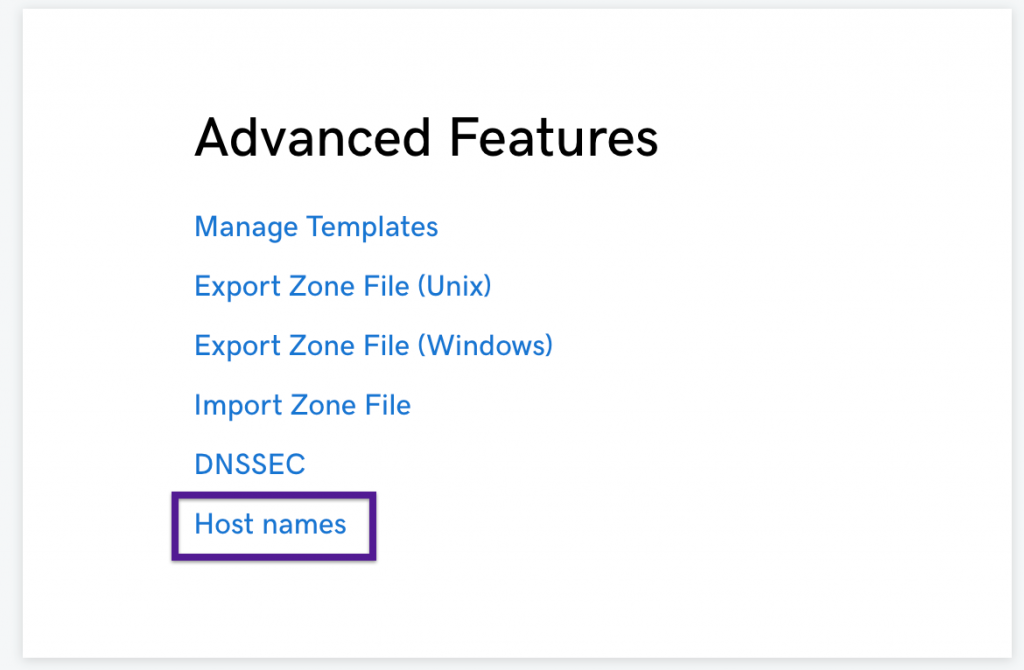Select the link directly above DNSSEC
The height and width of the screenshot is (670, 1024).
[x=302, y=405]
